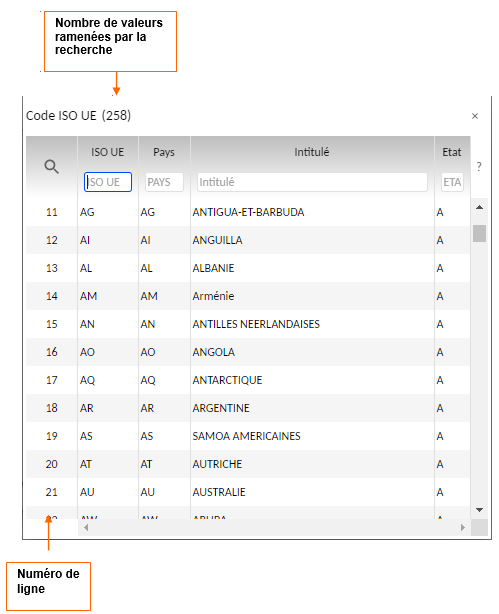Image resolution: width=499 pixels, height=614 pixels.
Task: Select the Arménie row
Action: [248, 296]
